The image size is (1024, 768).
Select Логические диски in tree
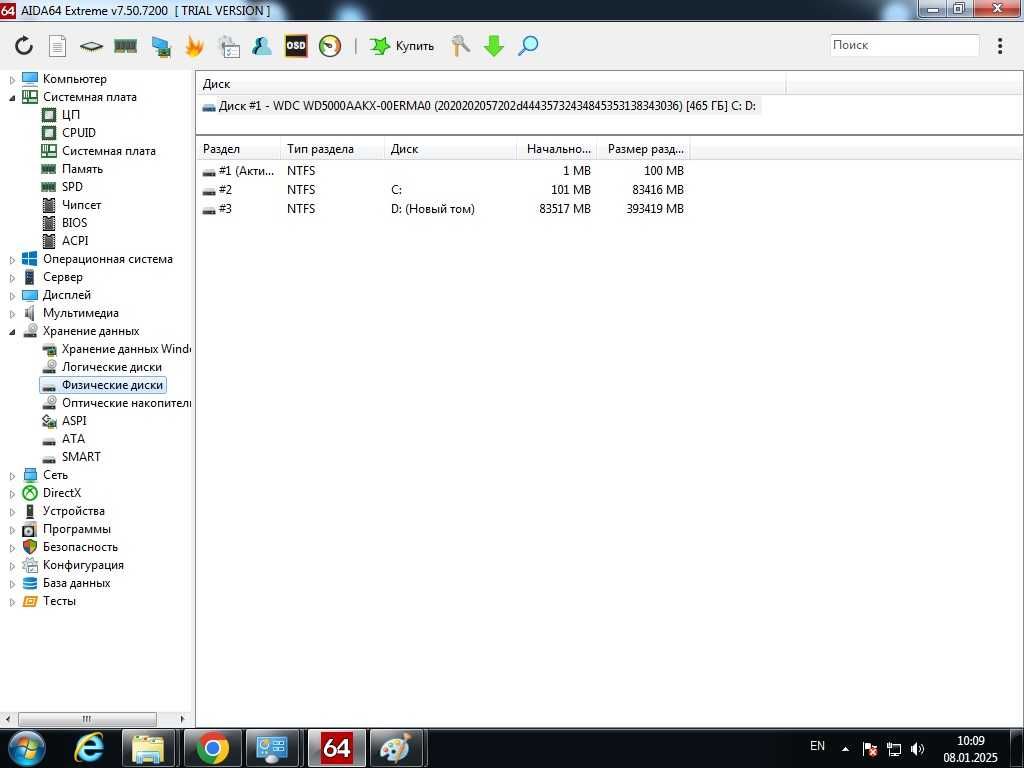111,367
